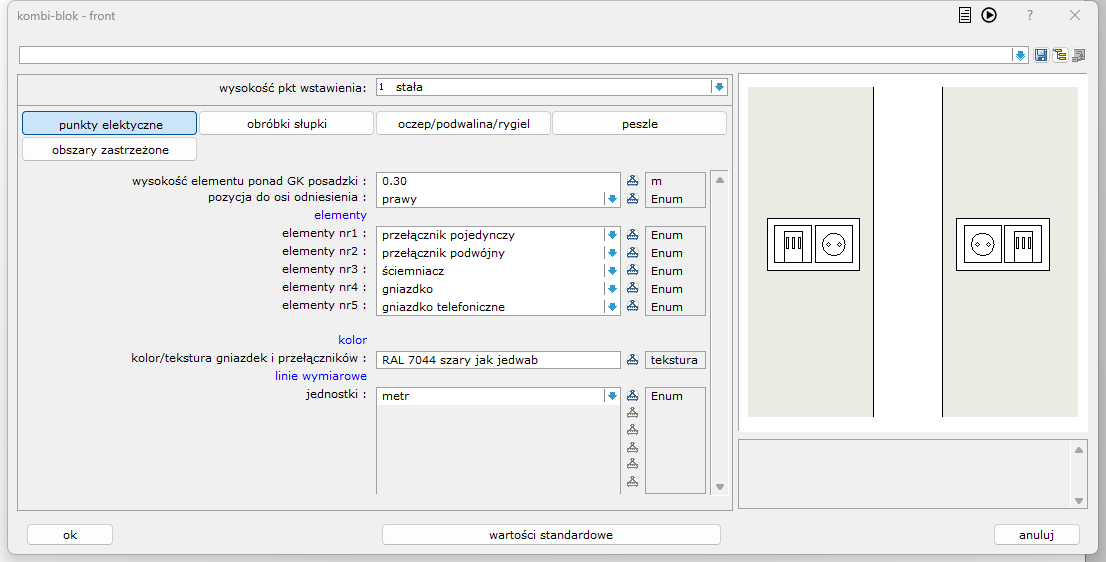
Task: Click the stamp icon beside 'jednostki' row
Action: tap(632, 396)
